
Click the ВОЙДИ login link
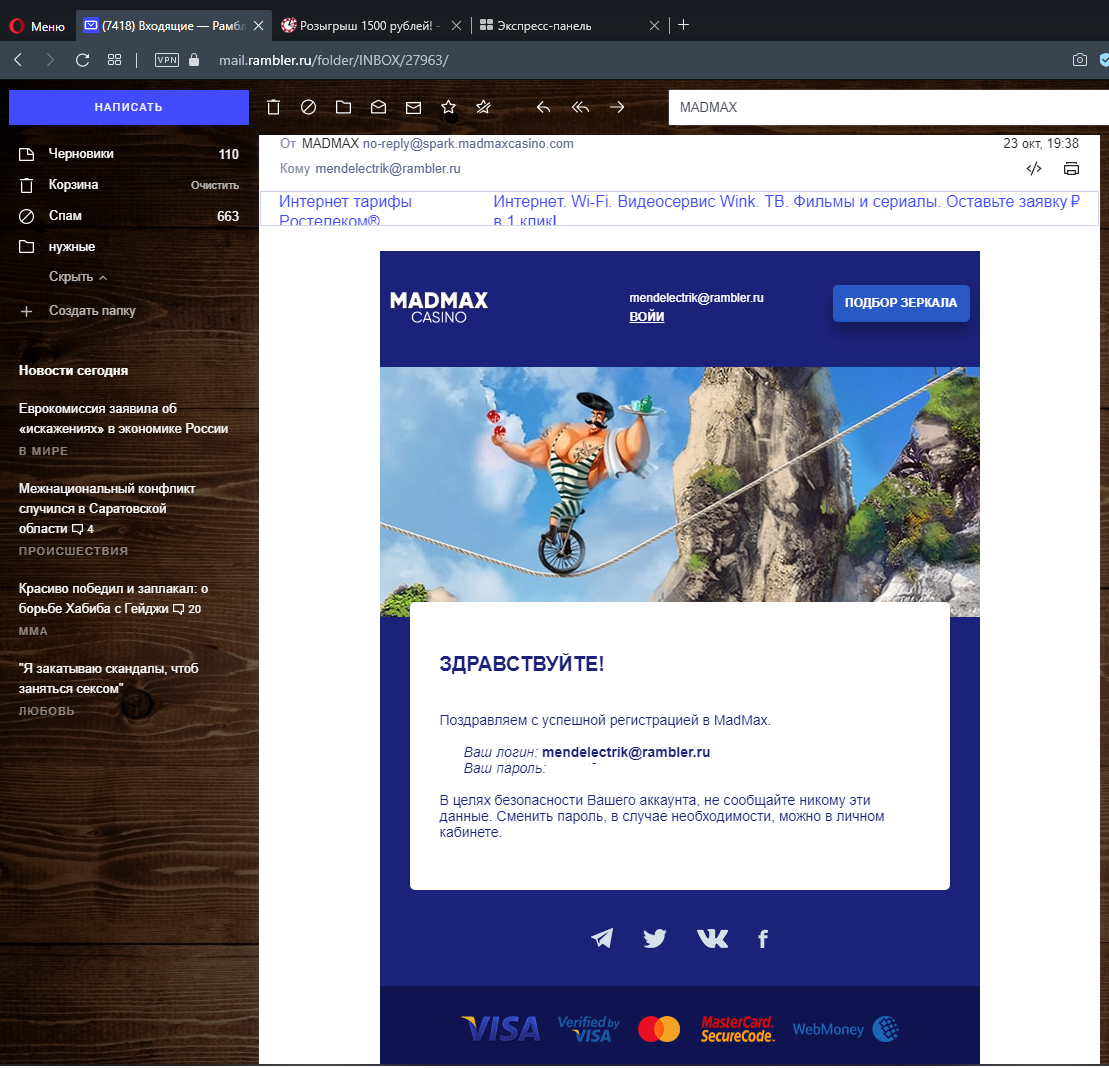point(646,317)
